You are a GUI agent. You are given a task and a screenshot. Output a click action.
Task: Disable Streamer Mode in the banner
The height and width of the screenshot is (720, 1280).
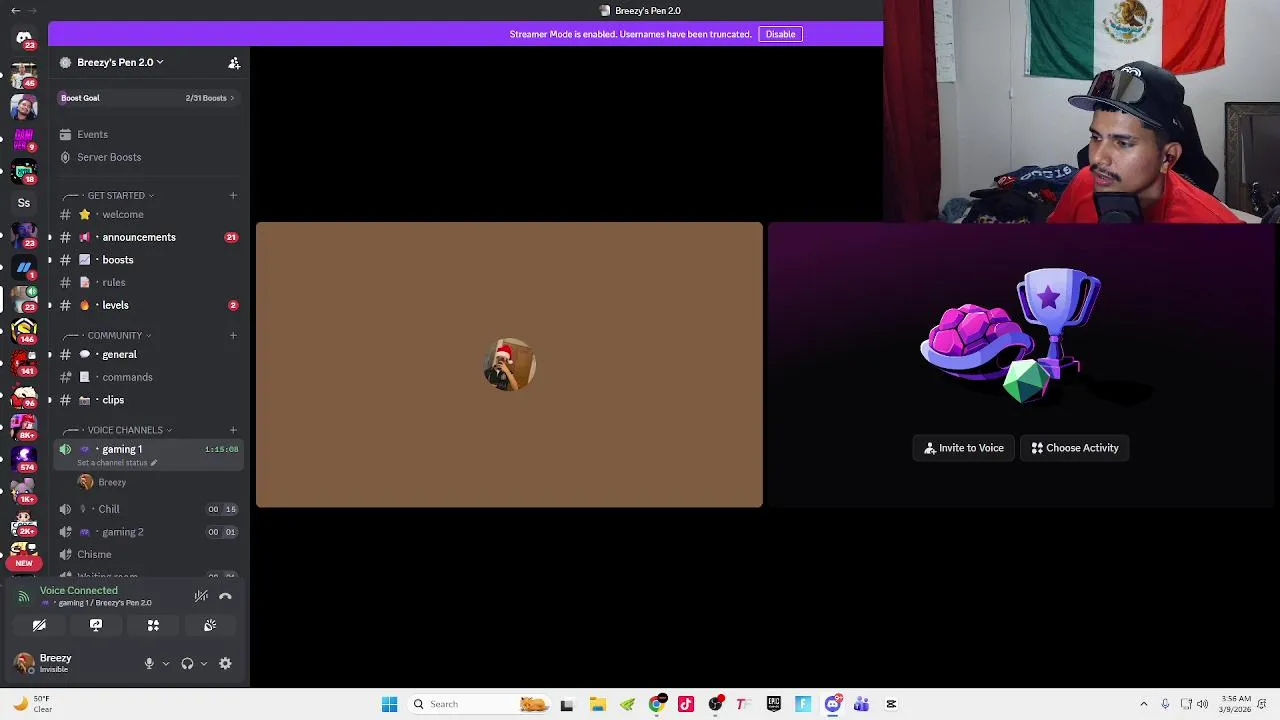[x=780, y=34]
